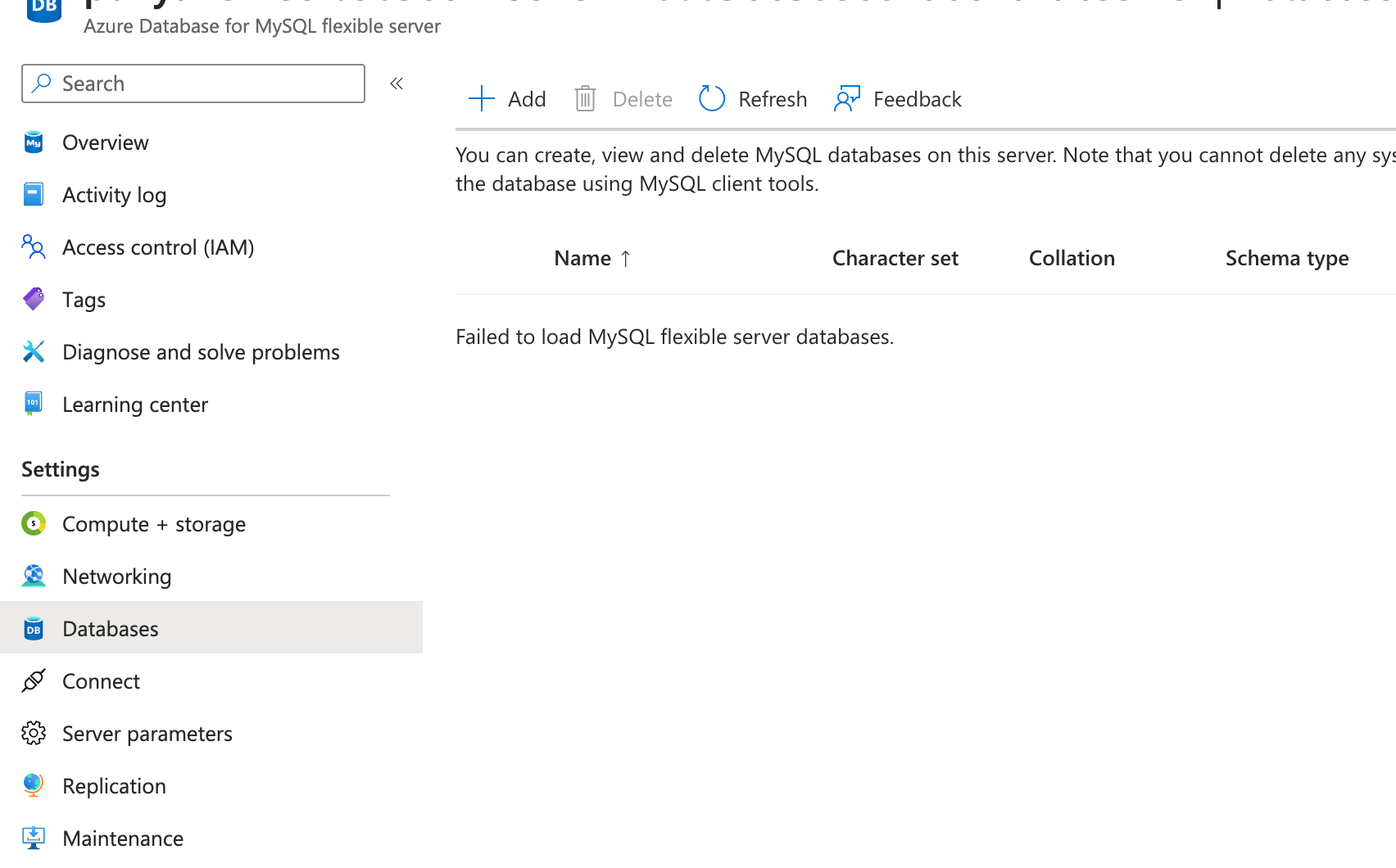This screenshot has width=1396, height=868.
Task: Click the Connect plug icon
Action: click(34, 681)
